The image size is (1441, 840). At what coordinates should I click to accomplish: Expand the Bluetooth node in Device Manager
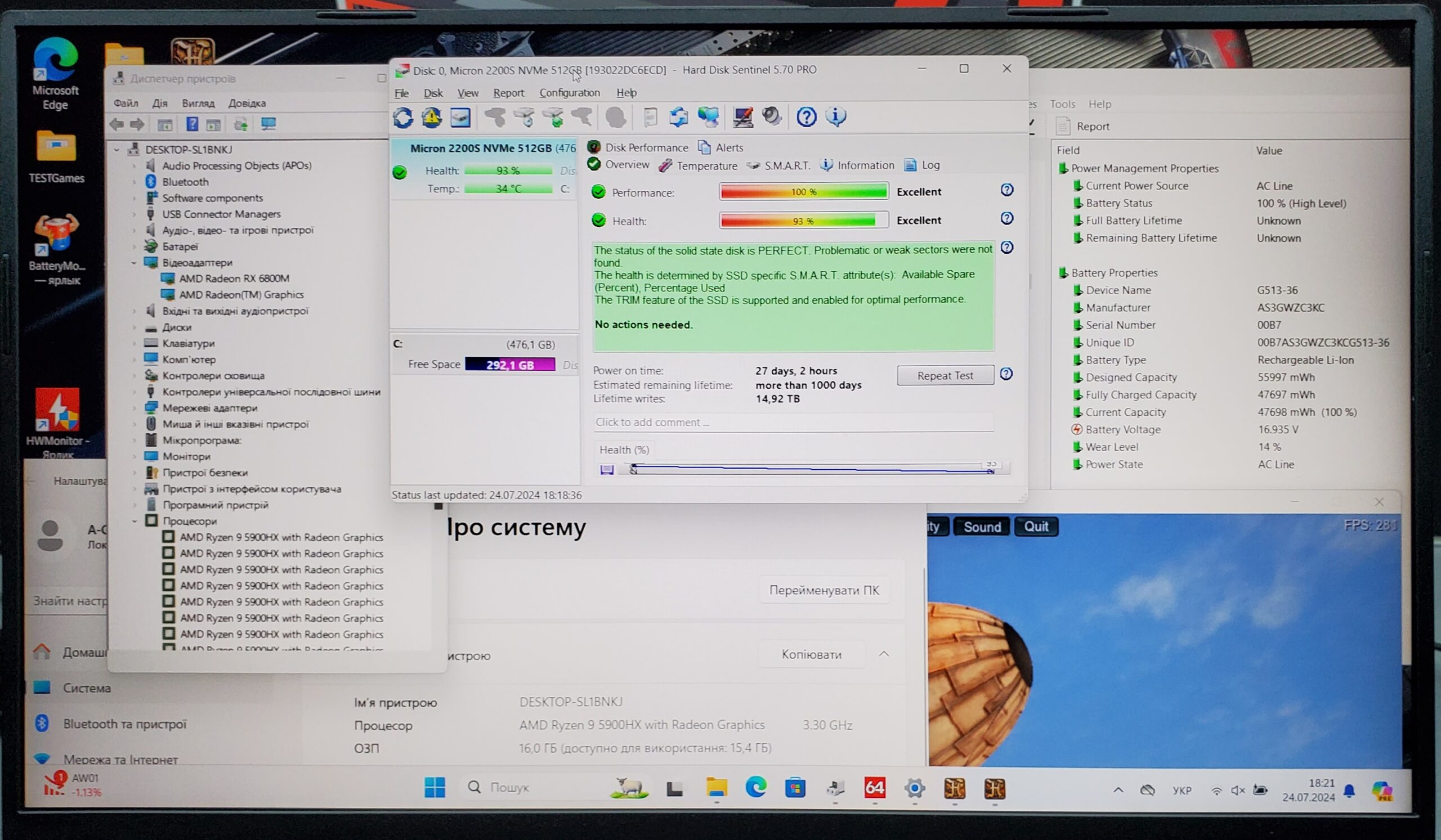pos(135,182)
